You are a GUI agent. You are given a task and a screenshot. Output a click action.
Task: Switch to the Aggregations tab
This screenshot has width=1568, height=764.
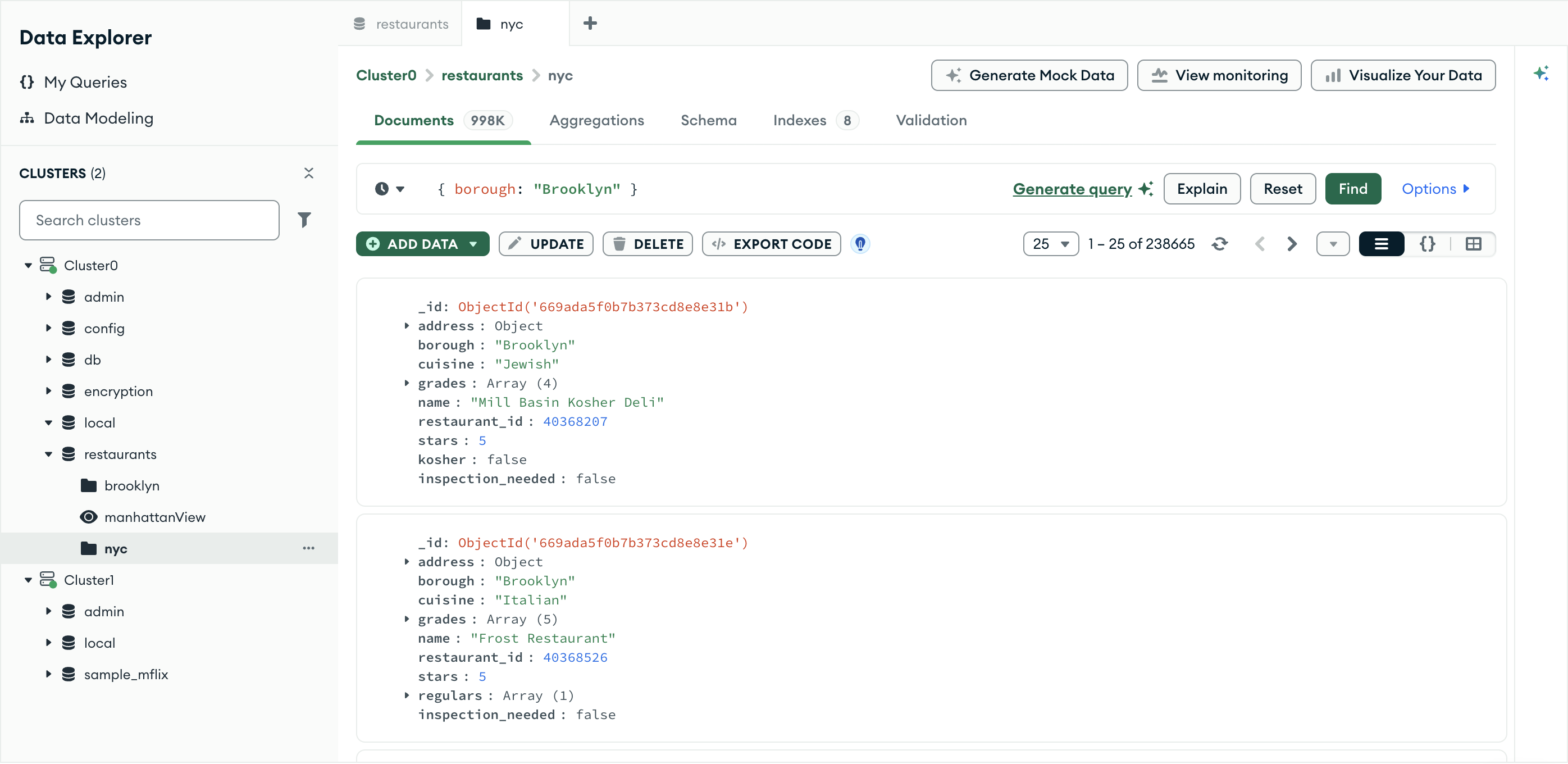[x=597, y=120]
